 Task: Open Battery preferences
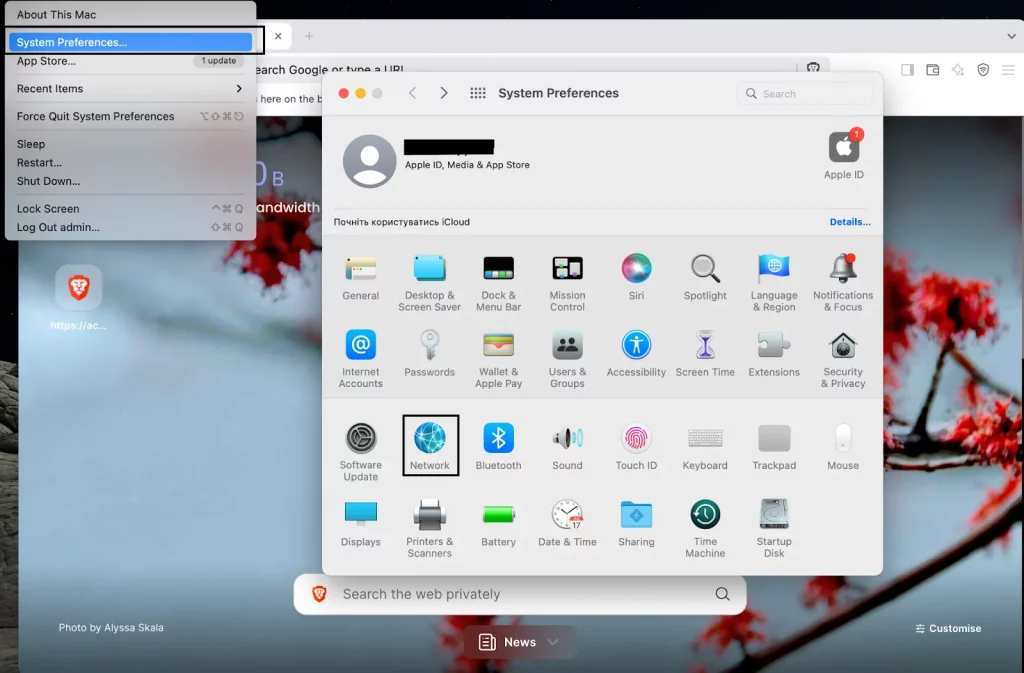[x=498, y=523]
